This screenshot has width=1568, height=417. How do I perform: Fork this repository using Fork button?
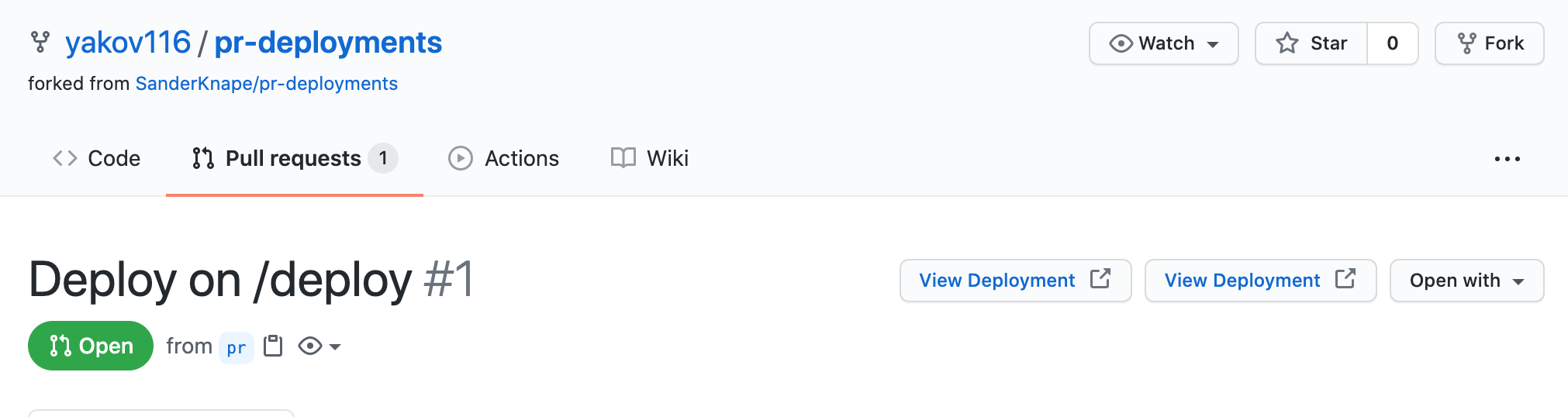[x=1489, y=43]
